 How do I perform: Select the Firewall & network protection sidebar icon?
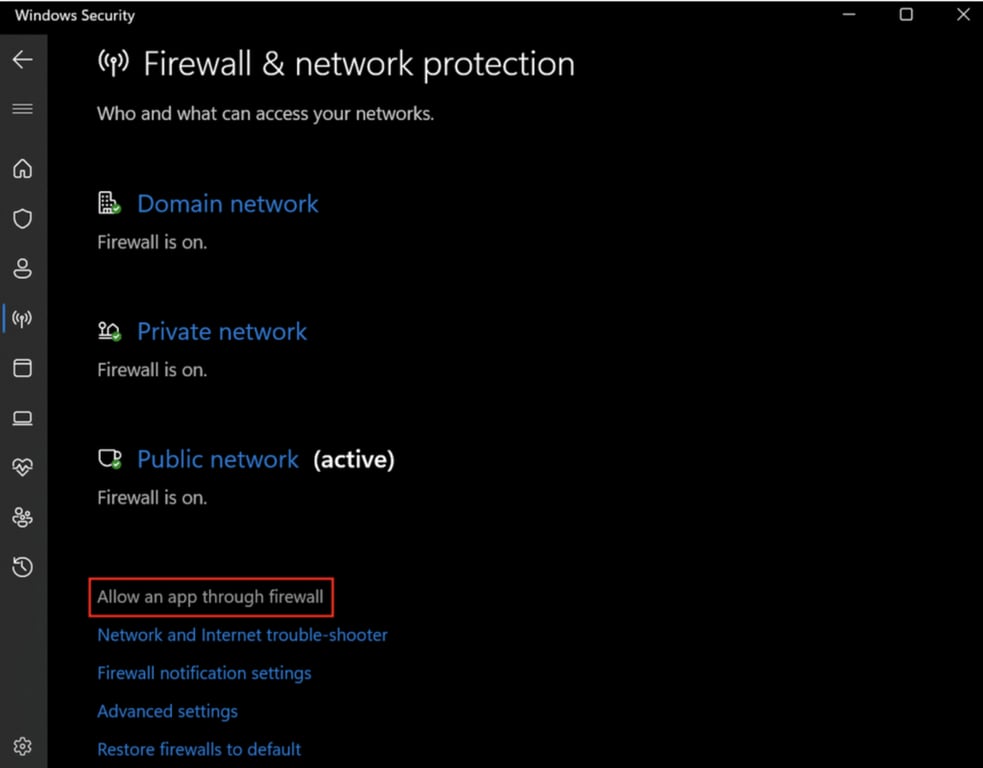(23, 318)
